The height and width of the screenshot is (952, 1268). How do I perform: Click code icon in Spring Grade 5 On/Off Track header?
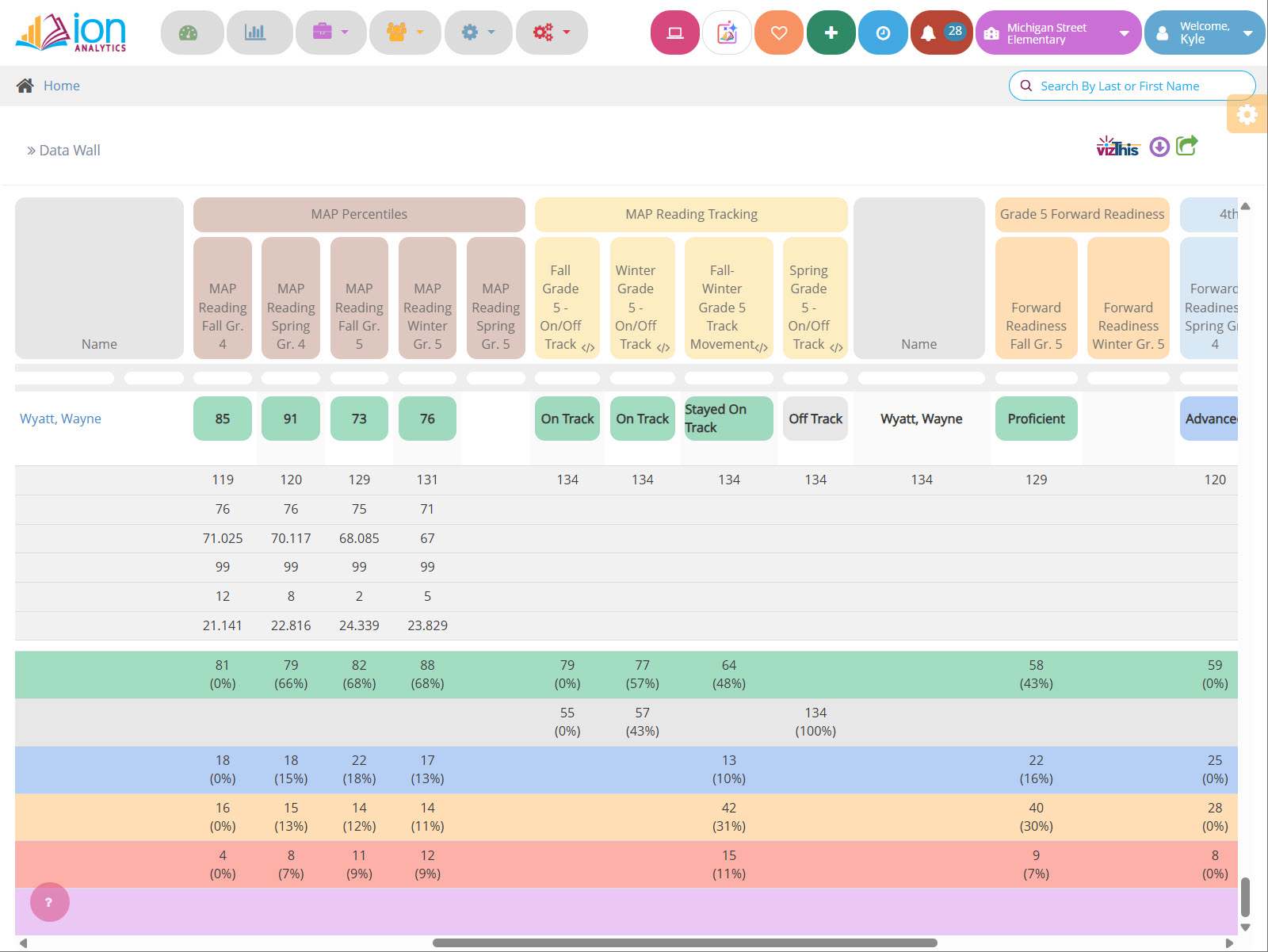click(836, 347)
